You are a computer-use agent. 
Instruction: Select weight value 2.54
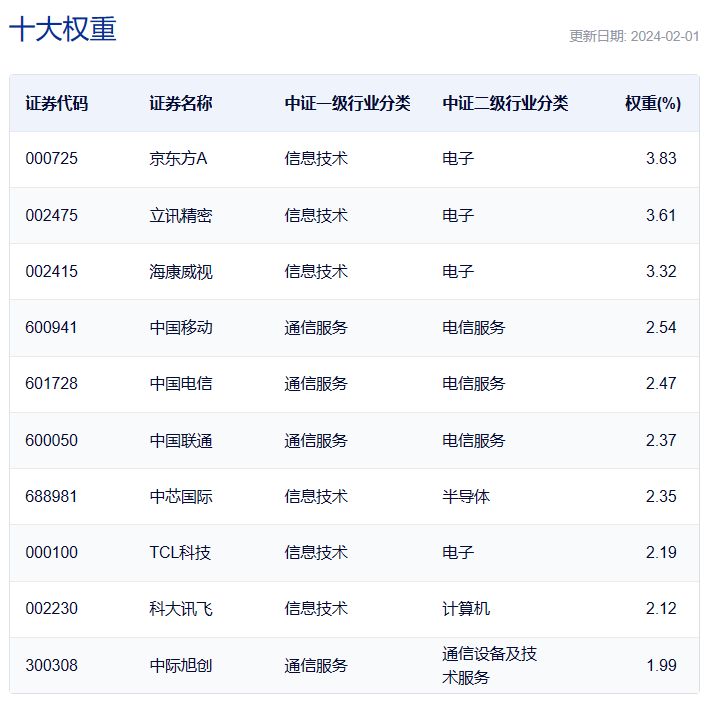(661, 327)
